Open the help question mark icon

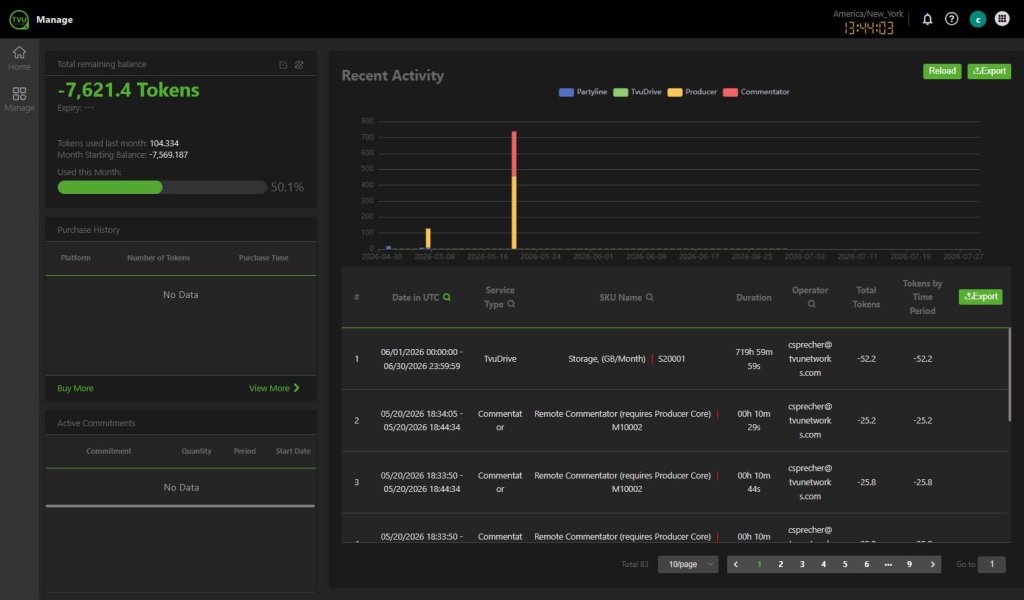952,19
